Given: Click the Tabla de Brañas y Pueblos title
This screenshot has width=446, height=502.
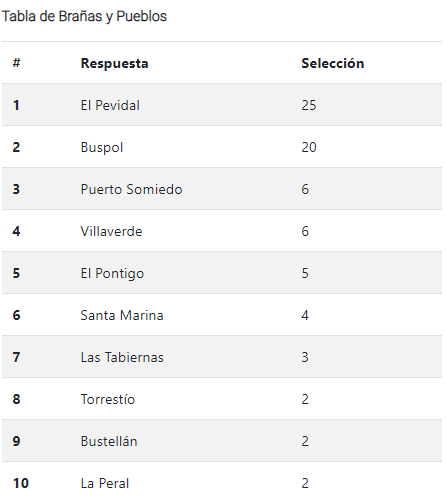Looking at the screenshot, I should click(84, 16).
